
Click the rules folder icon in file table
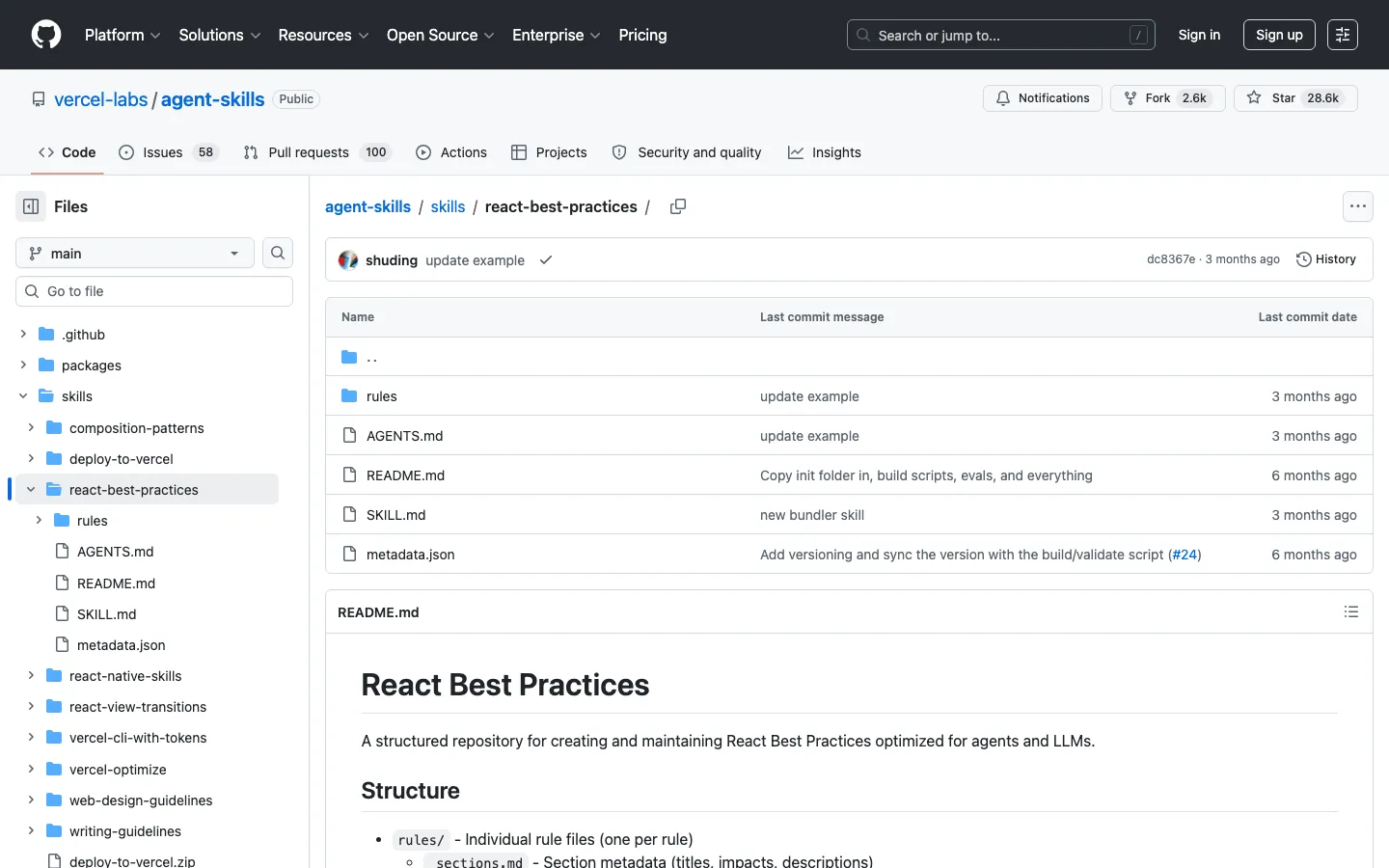click(349, 395)
